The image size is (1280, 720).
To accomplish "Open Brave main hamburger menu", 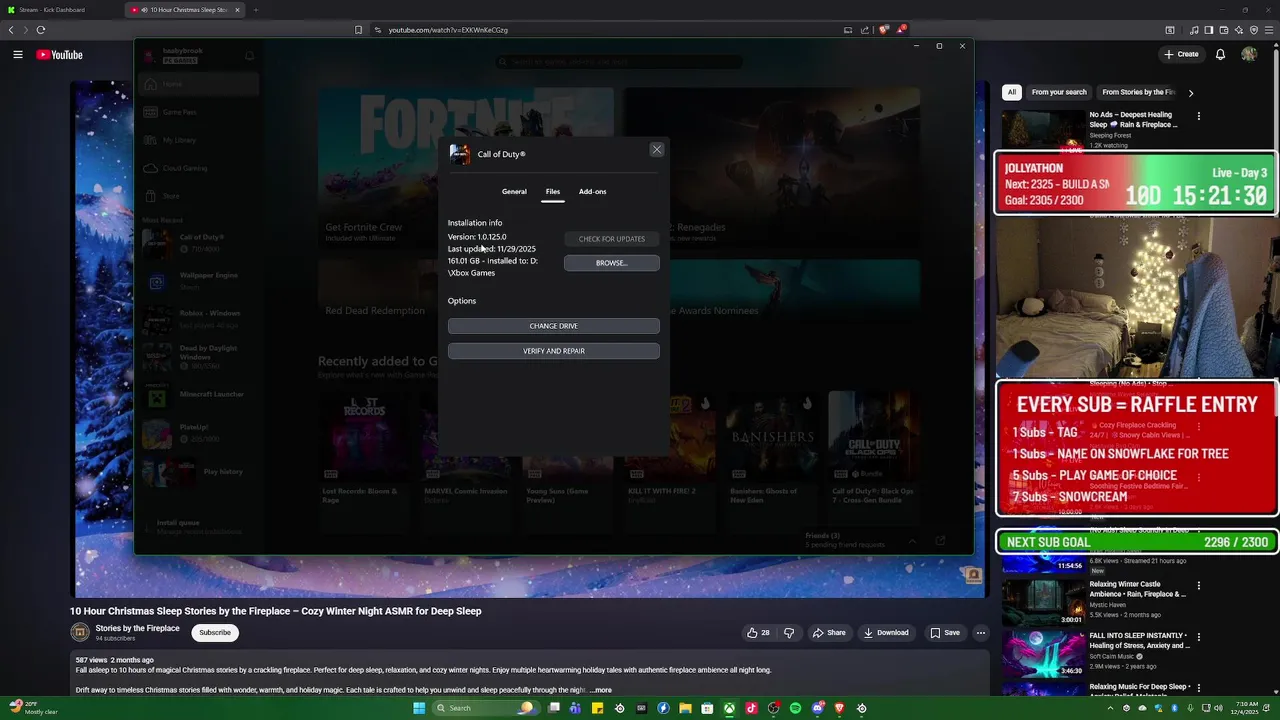I will pyautogui.click(x=1269, y=30).
